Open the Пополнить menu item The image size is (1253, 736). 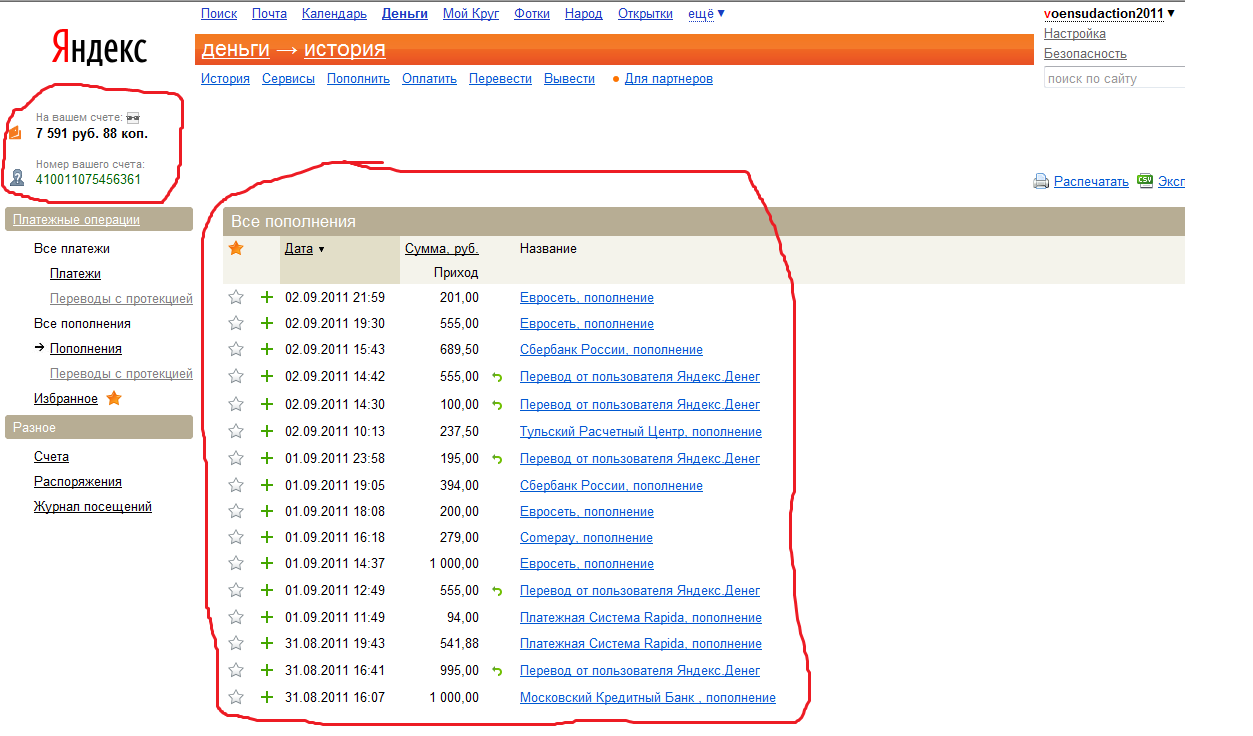click(x=358, y=79)
